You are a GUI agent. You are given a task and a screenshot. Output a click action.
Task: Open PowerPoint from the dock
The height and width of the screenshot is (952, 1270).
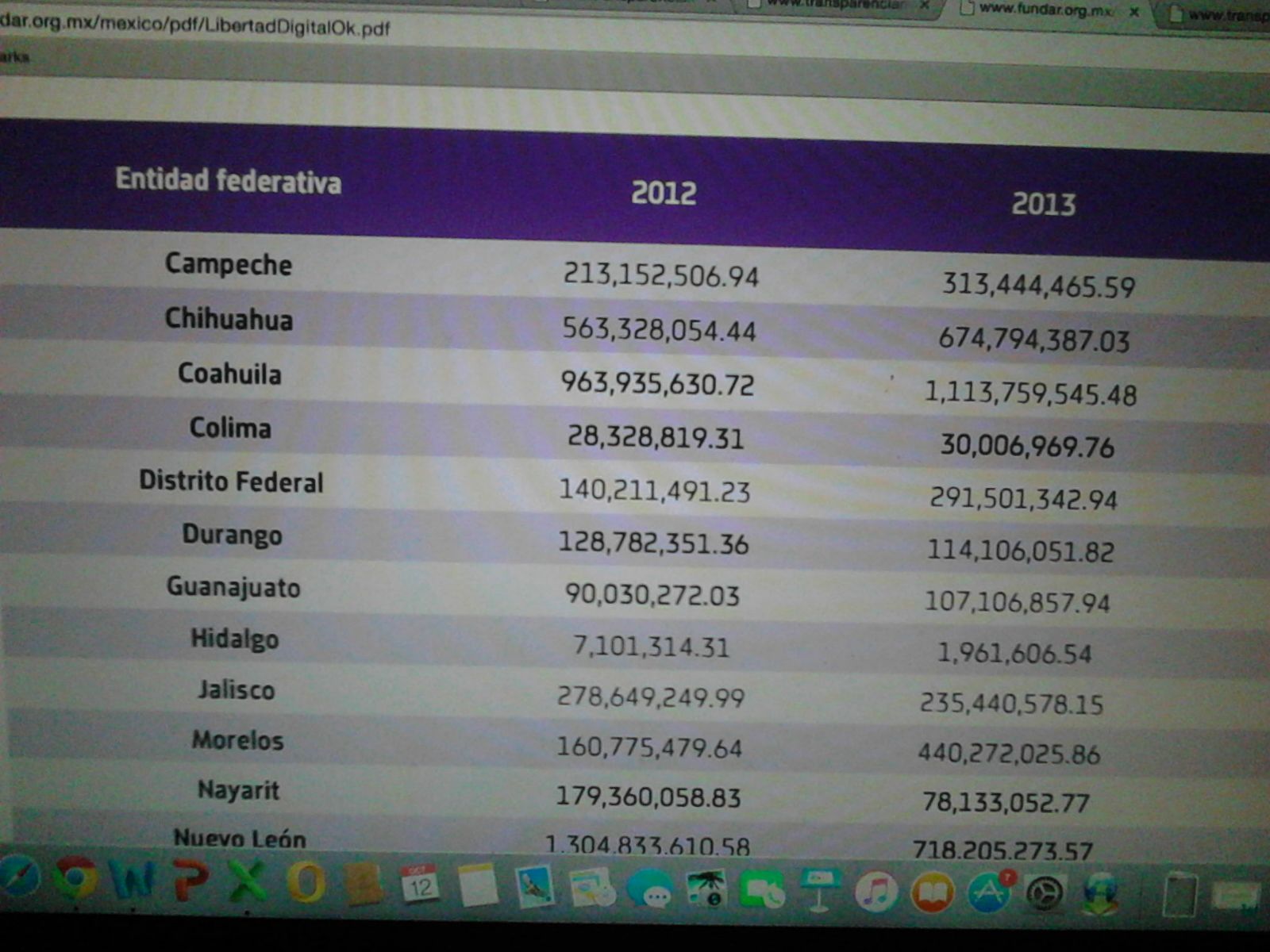(x=190, y=881)
